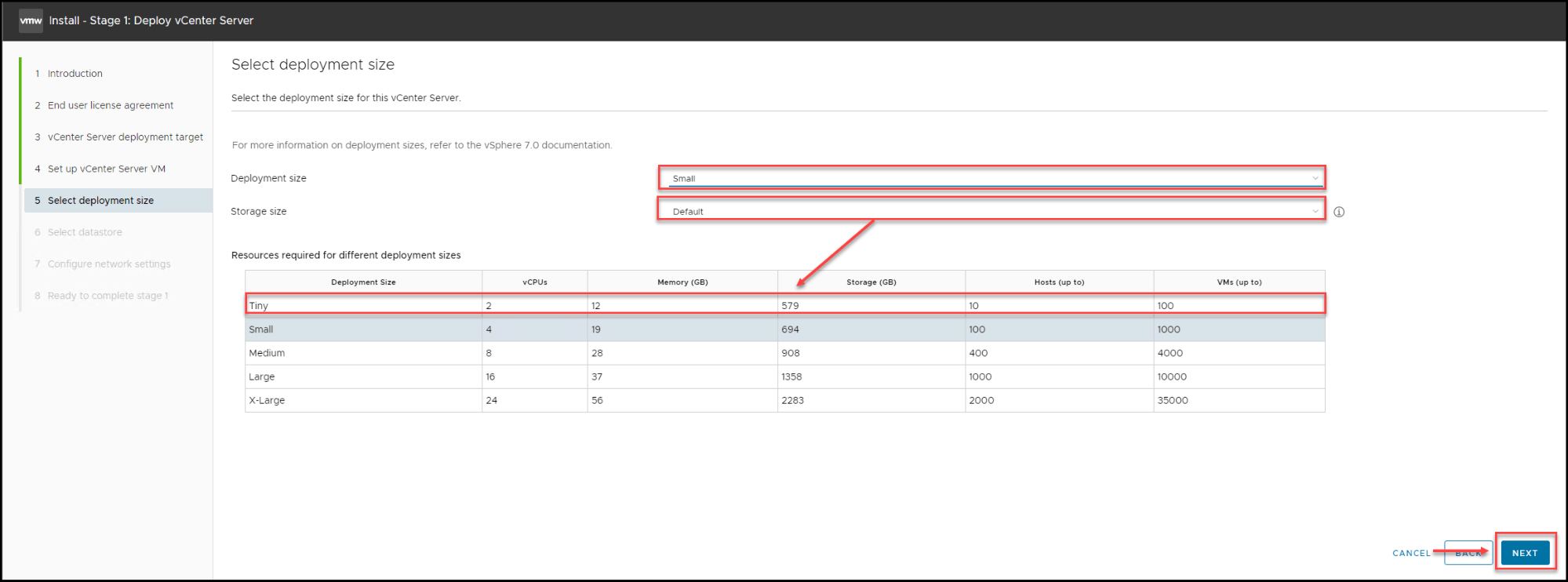Select the Medium row in table
1568x582 pixels.
pos(785,353)
